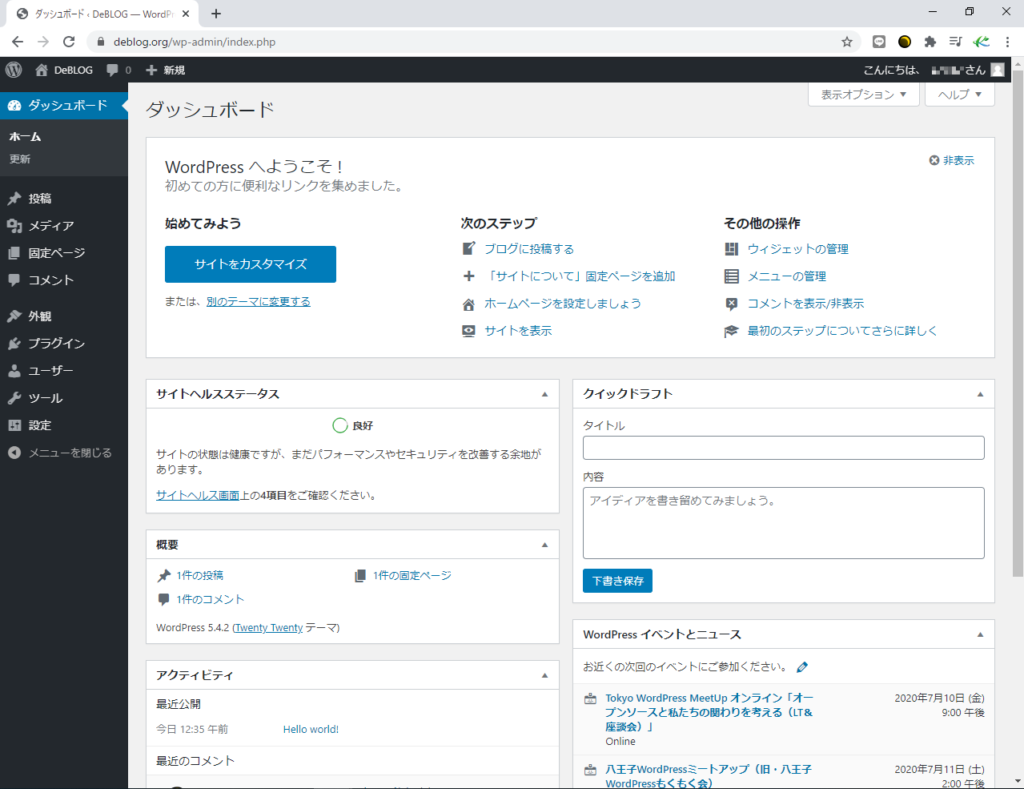Image resolution: width=1024 pixels, height=789 pixels.
Task: Open ホームページを設定しましょう link
Action: [562, 304]
